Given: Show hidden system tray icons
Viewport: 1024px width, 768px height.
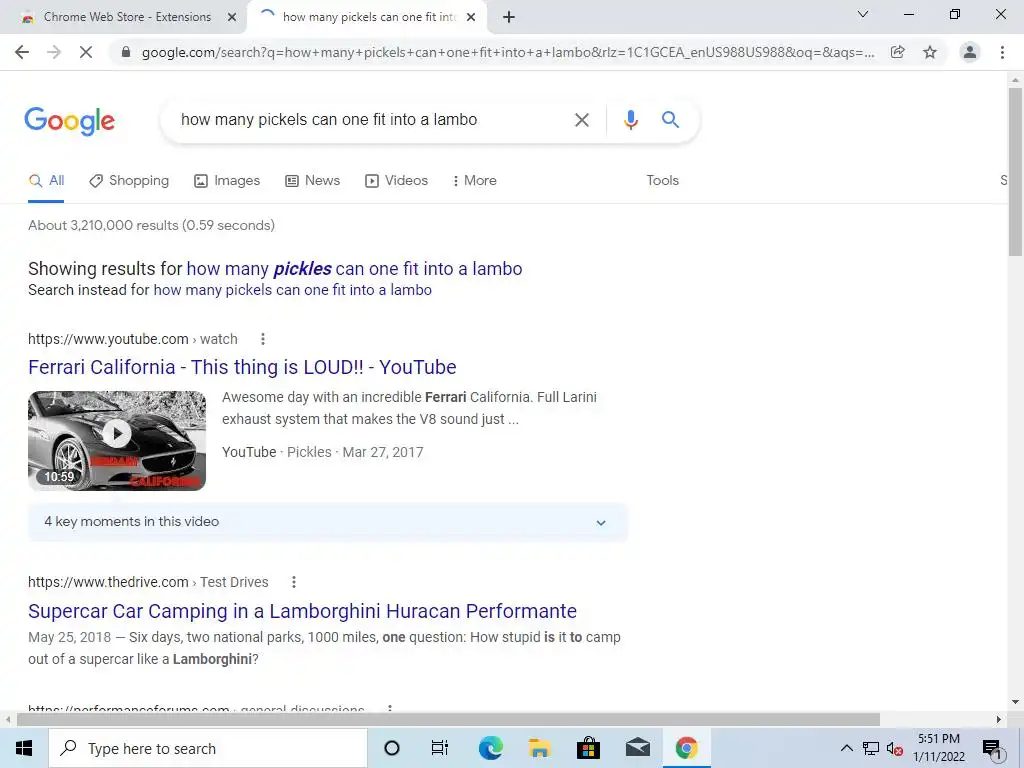Looking at the screenshot, I should click(846, 748).
